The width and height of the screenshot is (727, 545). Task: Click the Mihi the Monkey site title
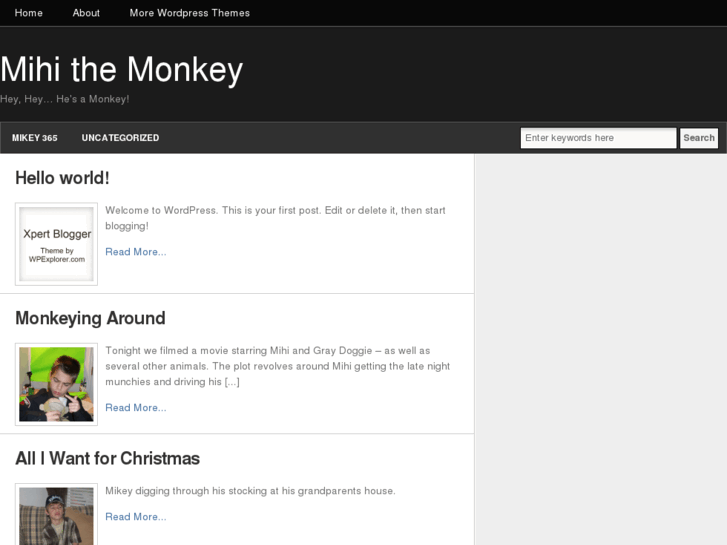[122, 69]
